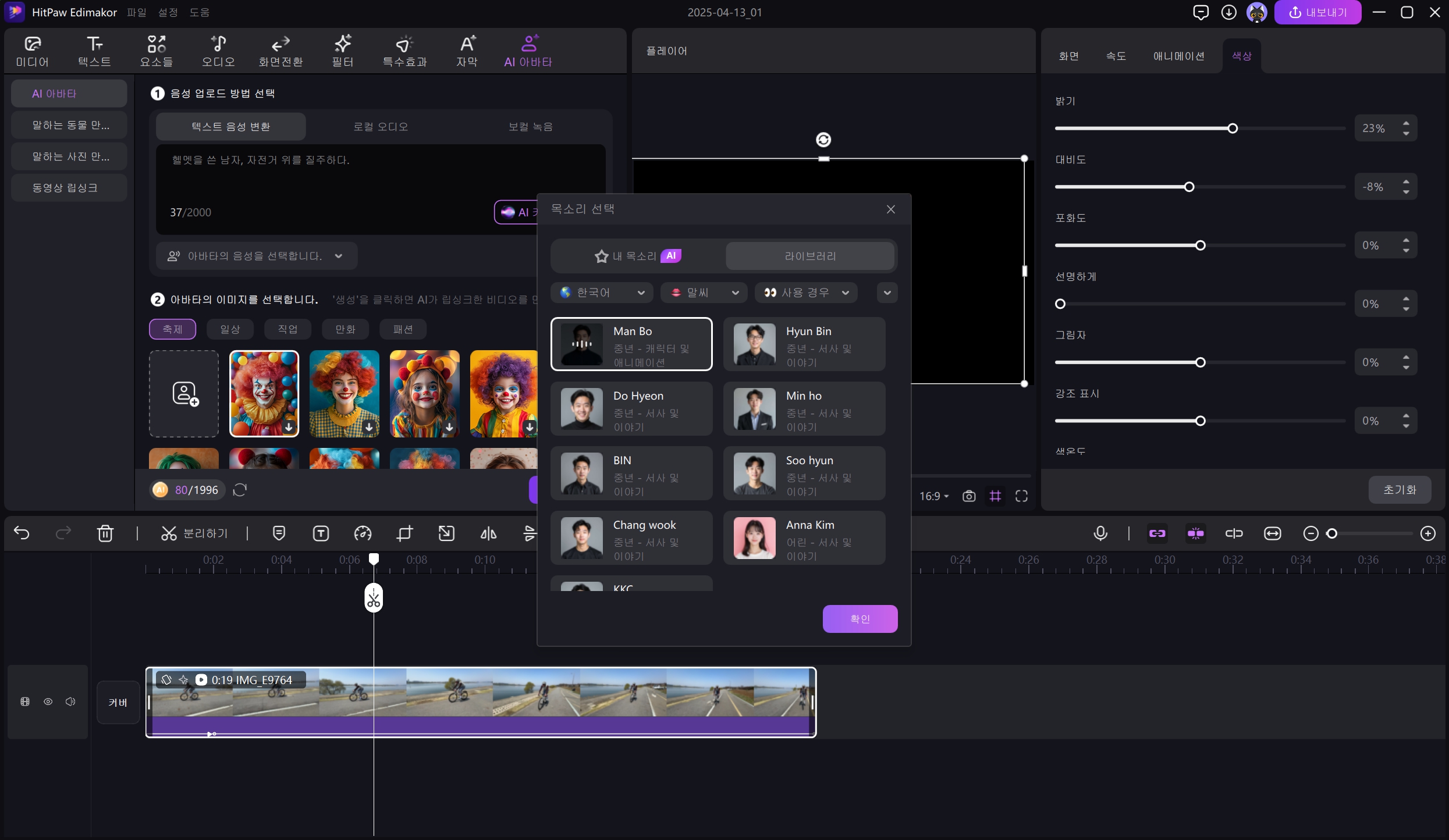
Task: Toggle the grid overlay in player
Action: pyautogui.click(x=996, y=496)
